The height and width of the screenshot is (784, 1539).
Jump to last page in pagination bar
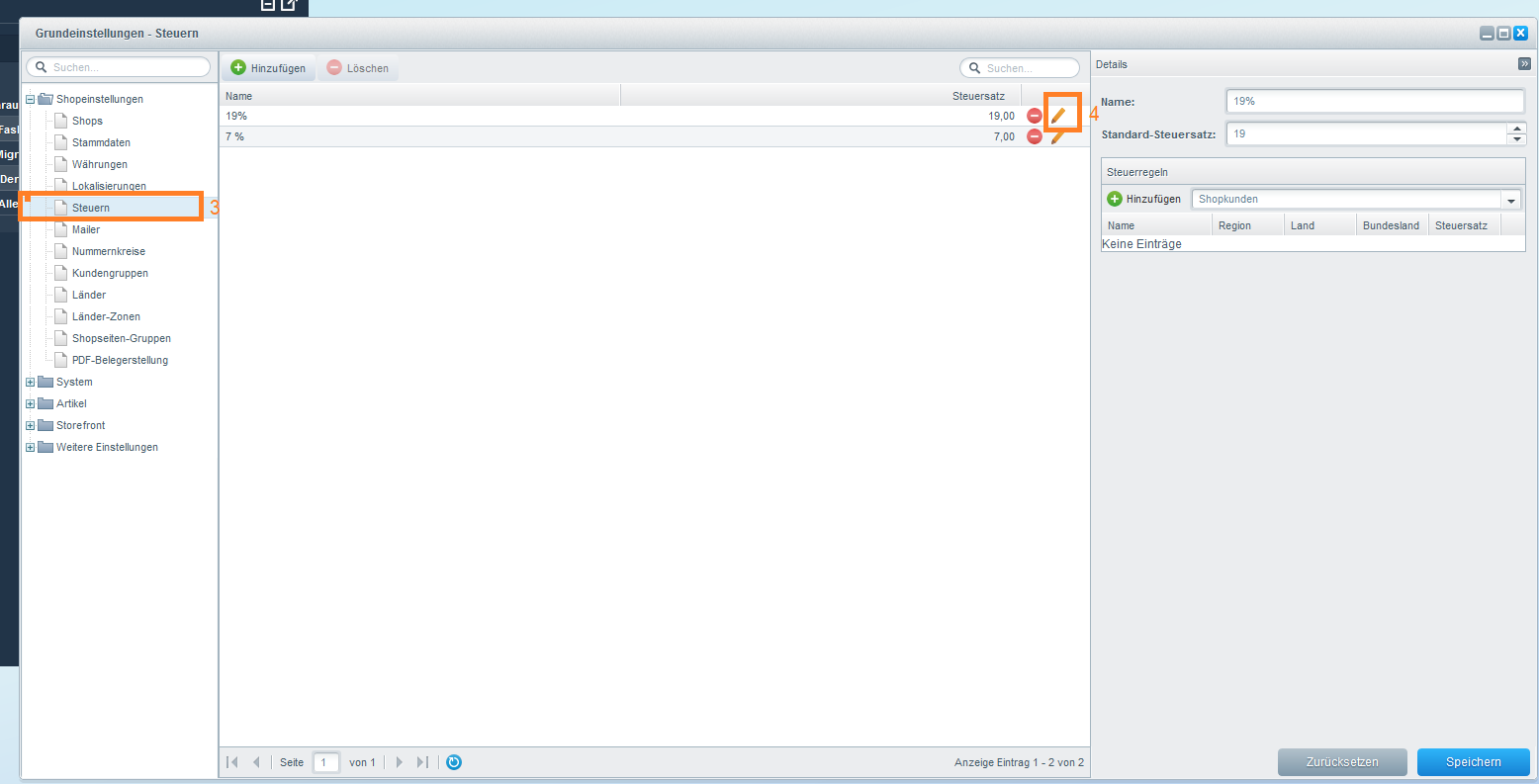click(422, 762)
